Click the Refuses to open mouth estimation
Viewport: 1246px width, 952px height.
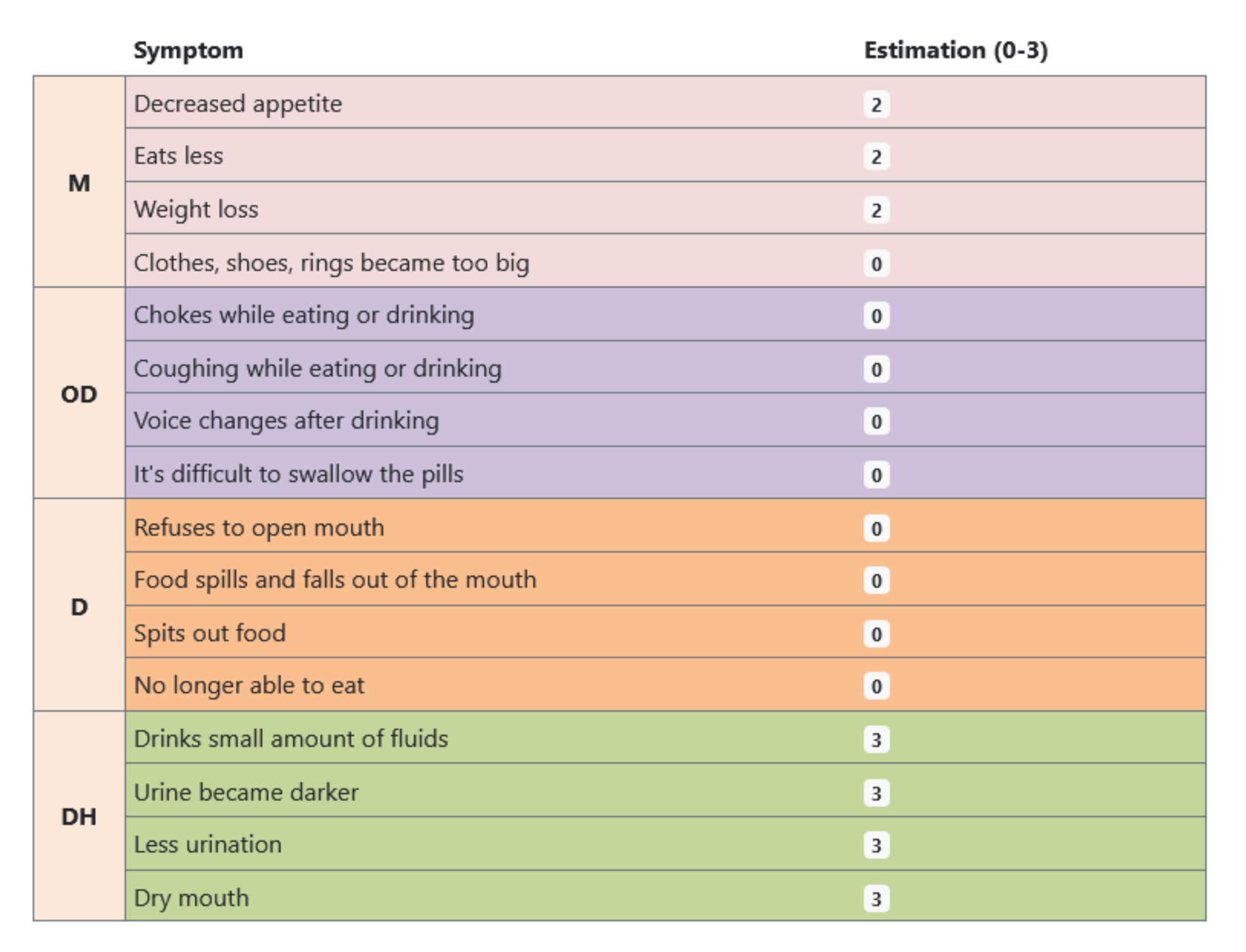pyautogui.click(x=876, y=528)
